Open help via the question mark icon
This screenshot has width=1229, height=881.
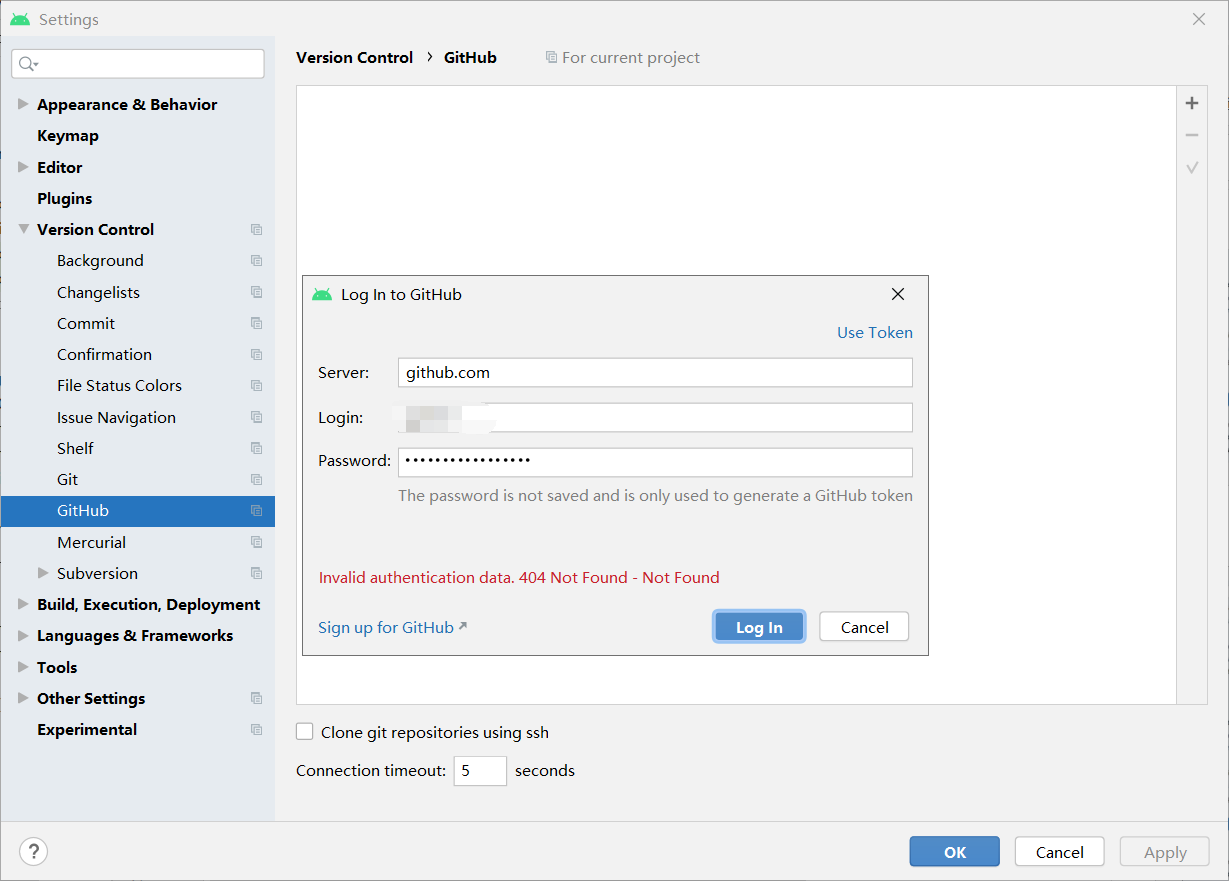33,851
